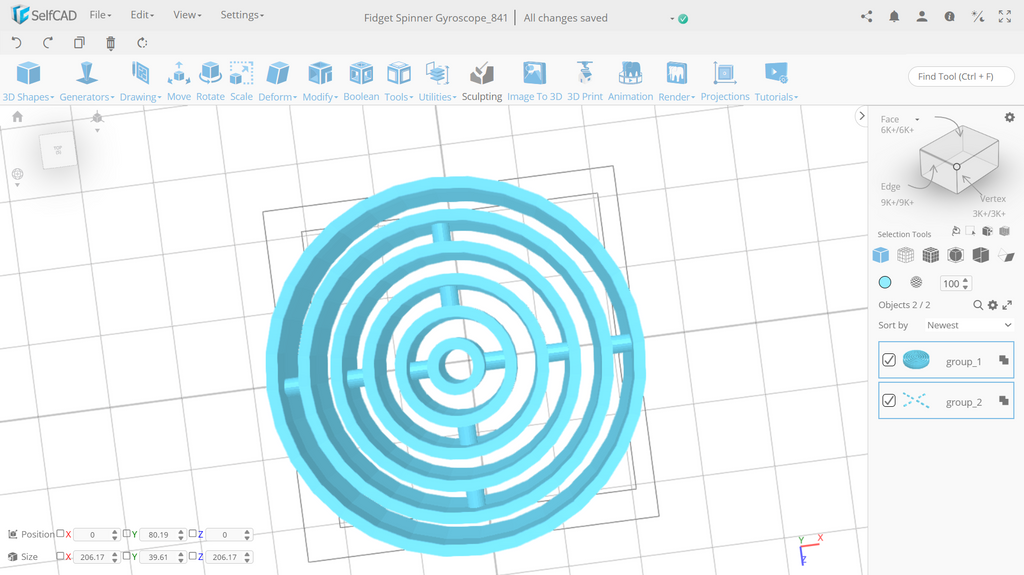Select the Move tool
The height and width of the screenshot is (575, 1024).
[179, 81]
